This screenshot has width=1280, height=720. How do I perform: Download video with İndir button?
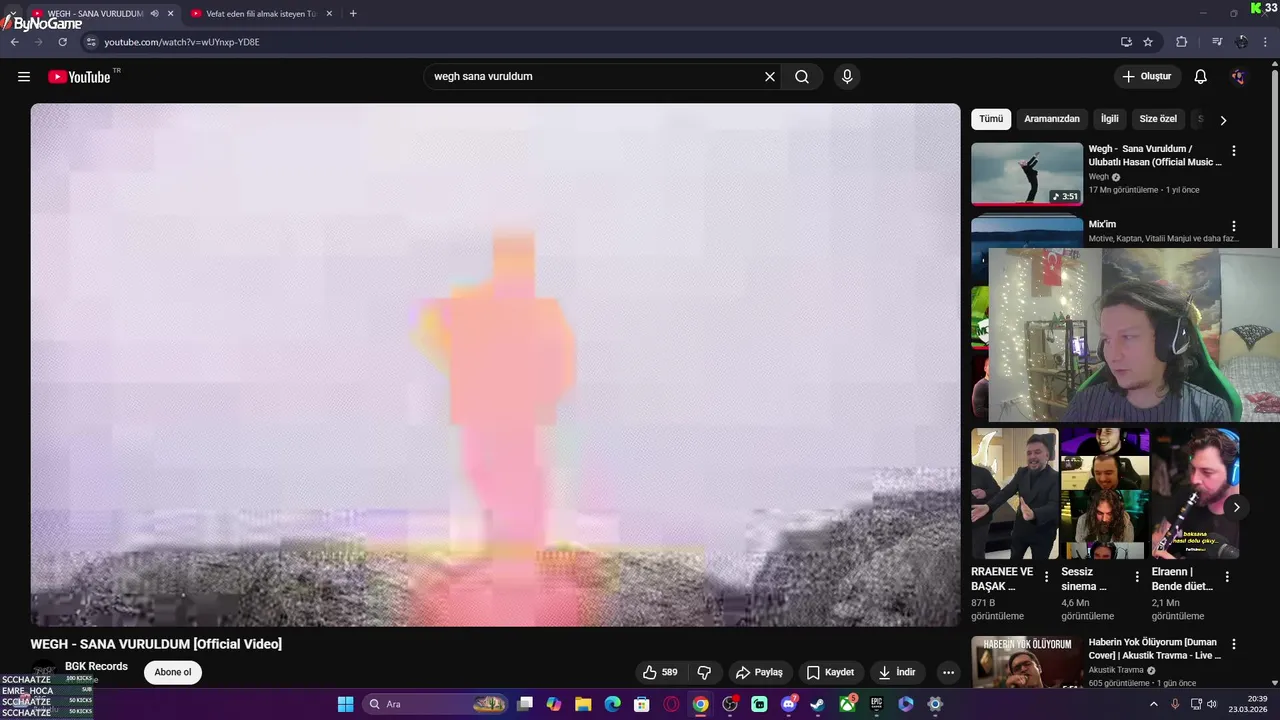897,672
